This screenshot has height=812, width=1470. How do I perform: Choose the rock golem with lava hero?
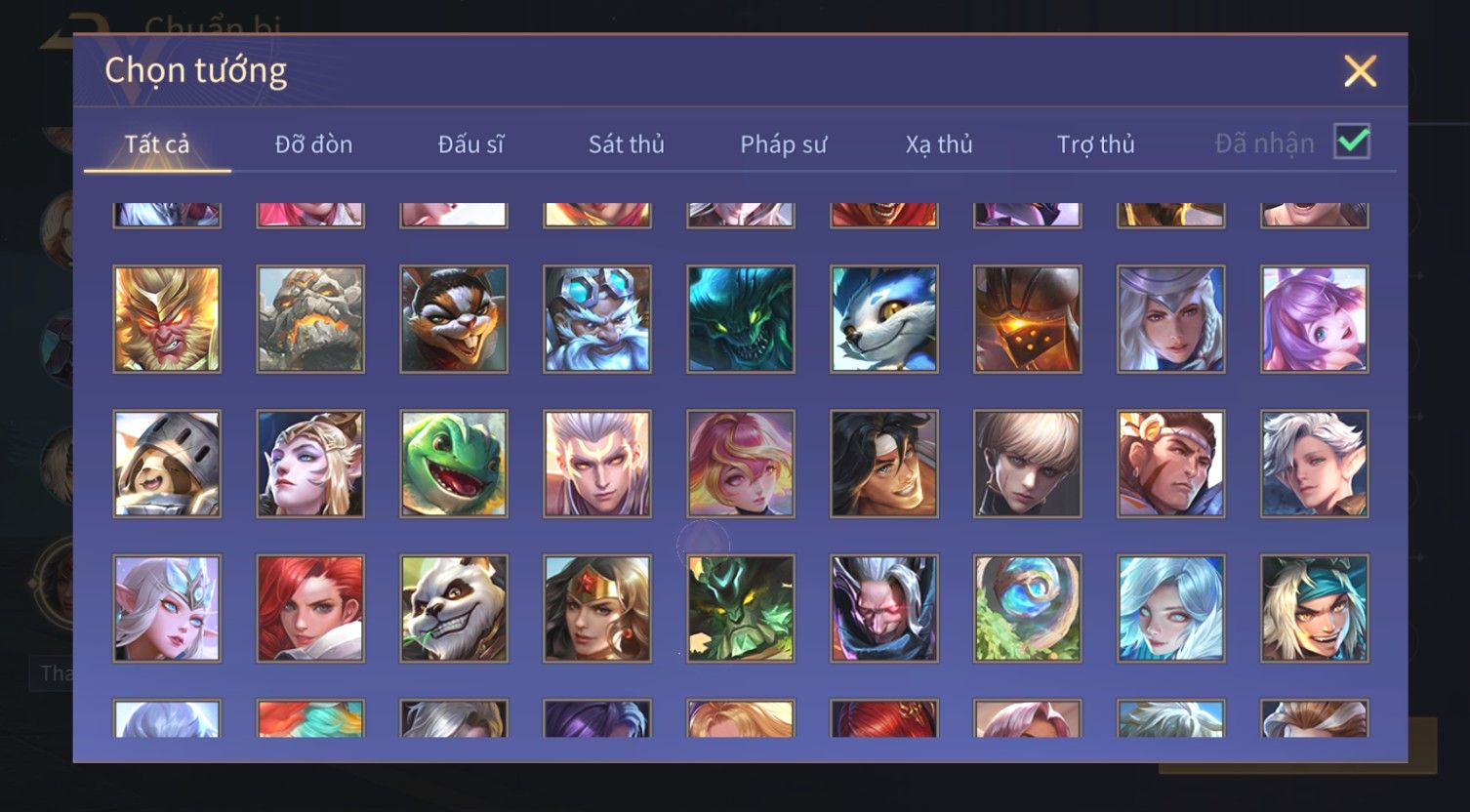(x=310, y=319)
